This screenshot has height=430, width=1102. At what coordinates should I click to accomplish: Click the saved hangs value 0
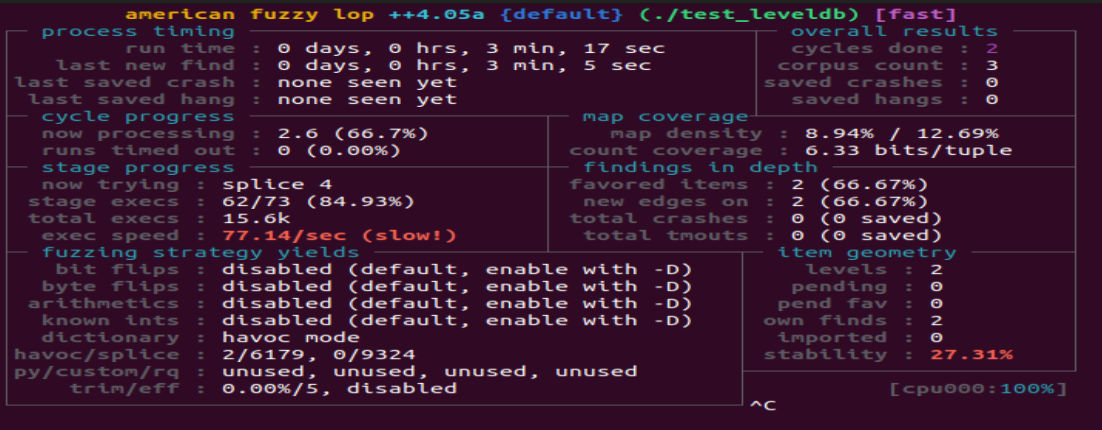click(x=992, y=99)
